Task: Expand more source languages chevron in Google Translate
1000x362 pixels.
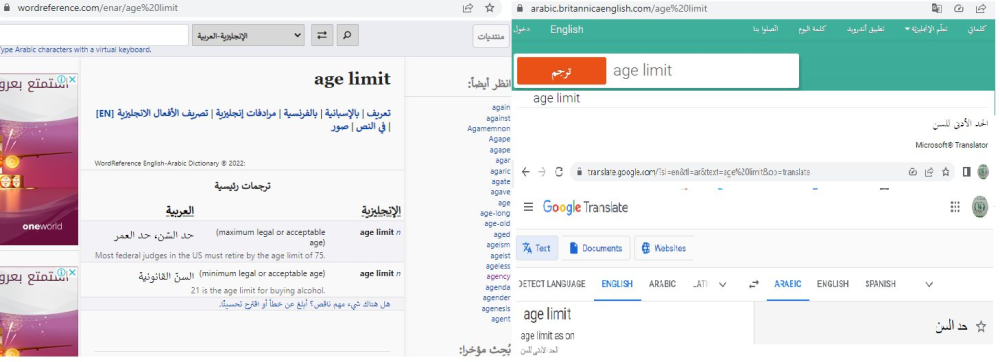Action: [x=723, y=284]
